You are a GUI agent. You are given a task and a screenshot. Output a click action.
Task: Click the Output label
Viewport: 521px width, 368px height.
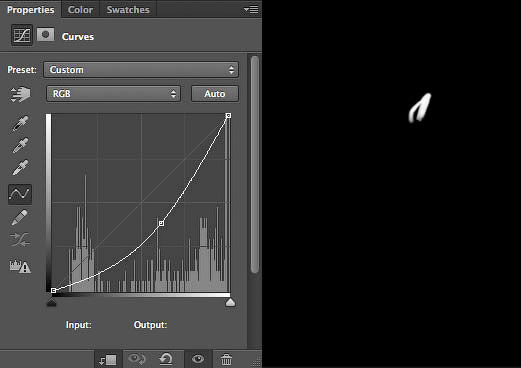point(150,325)
